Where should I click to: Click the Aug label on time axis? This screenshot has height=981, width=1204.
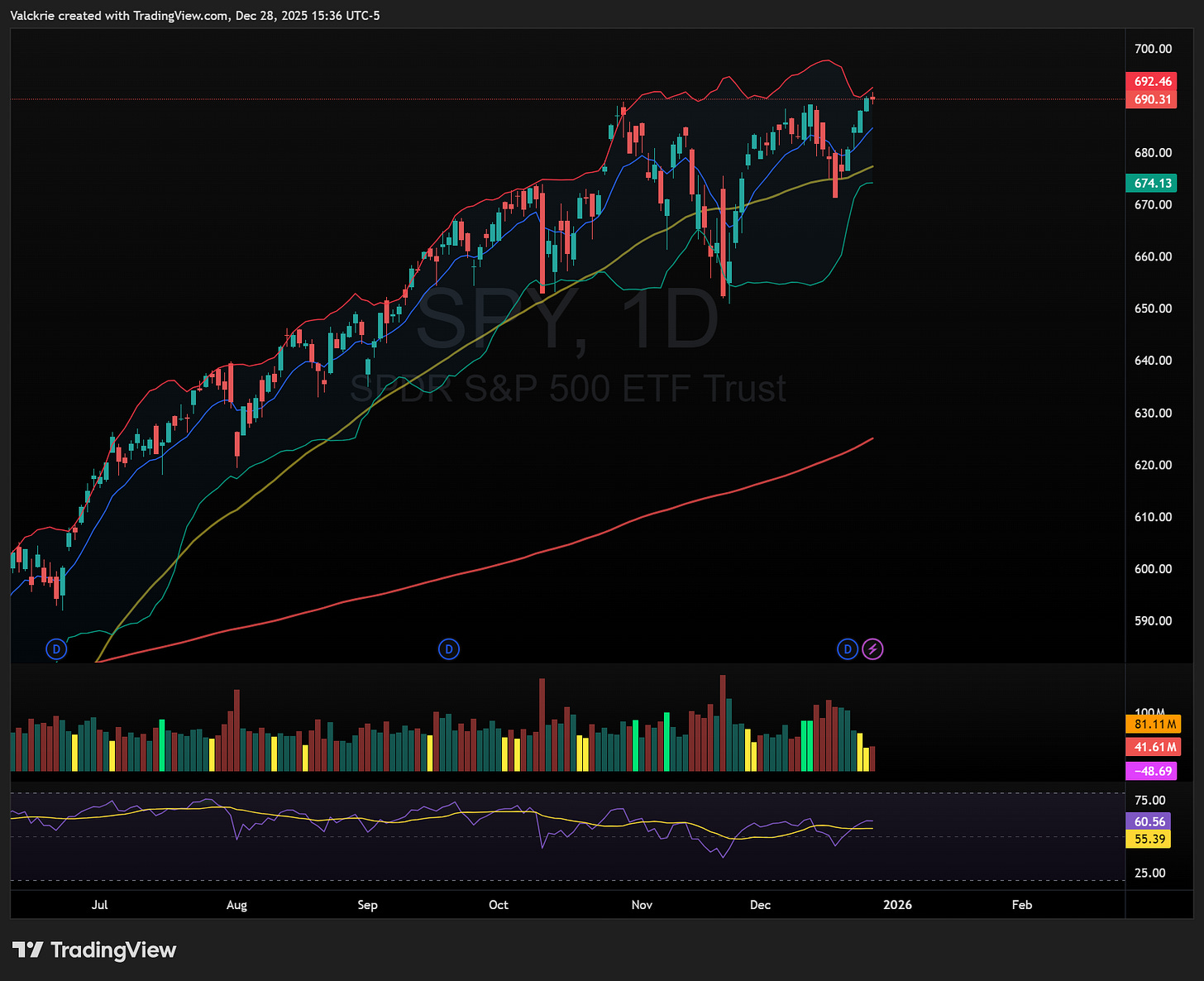236,905
